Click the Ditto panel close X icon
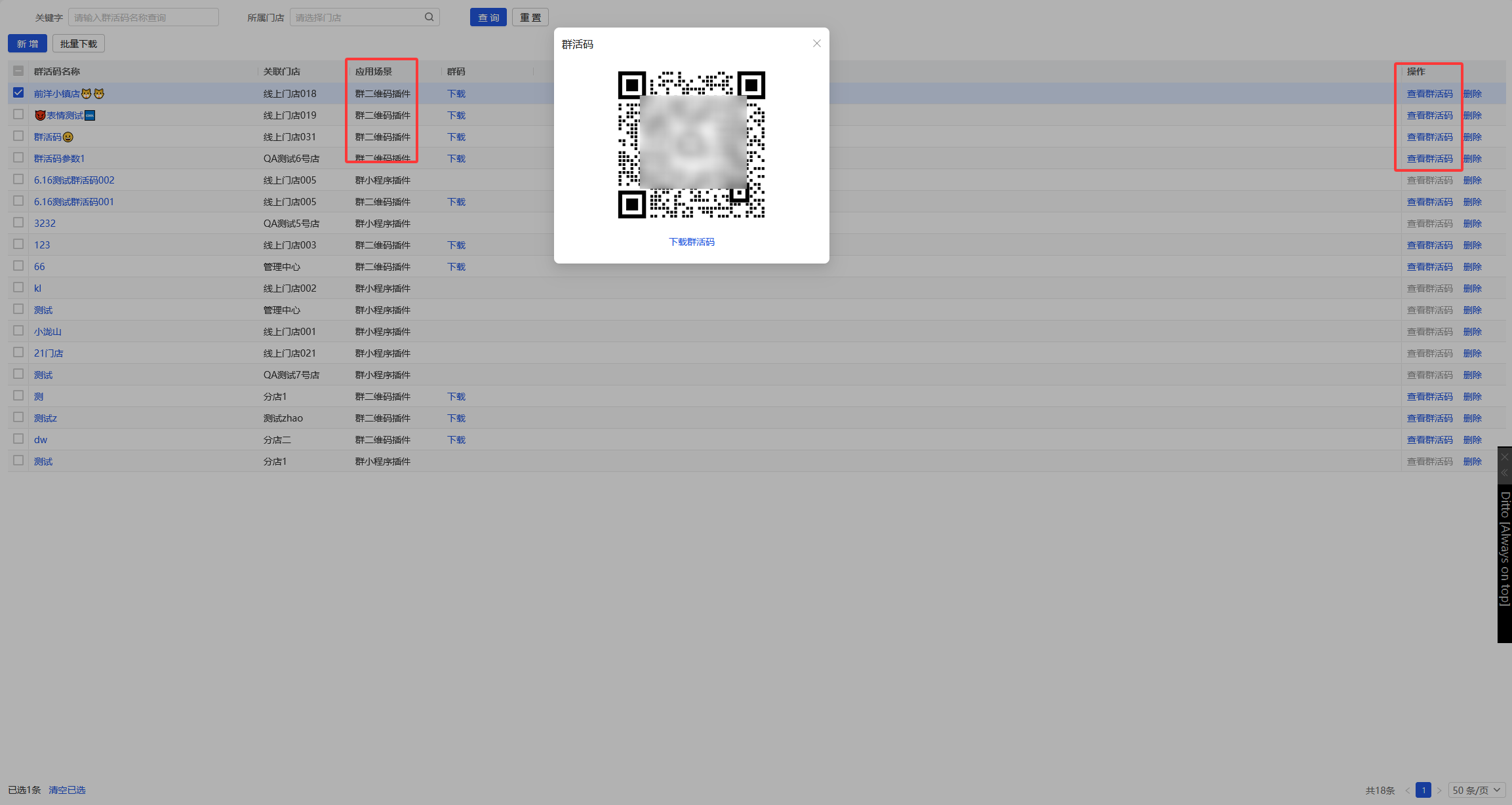Screen dimensions: 1512x805 point(1505,456)
